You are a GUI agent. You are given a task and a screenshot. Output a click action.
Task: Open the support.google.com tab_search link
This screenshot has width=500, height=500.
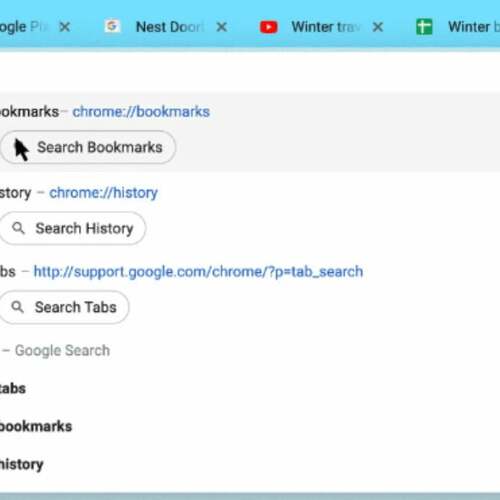[198, 272]
